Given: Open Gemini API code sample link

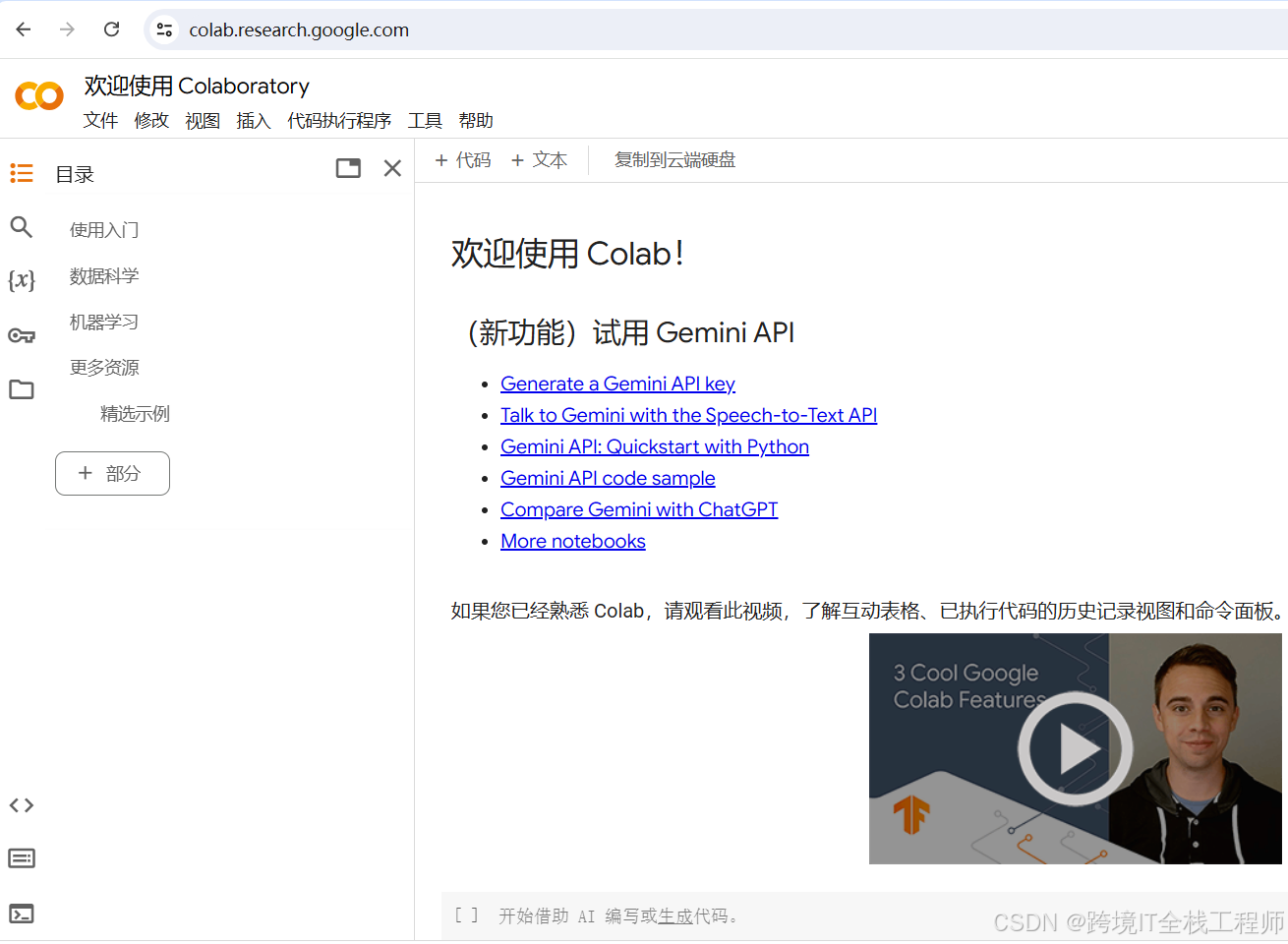Looking at the screenshot, I should [x=608, y=478].
